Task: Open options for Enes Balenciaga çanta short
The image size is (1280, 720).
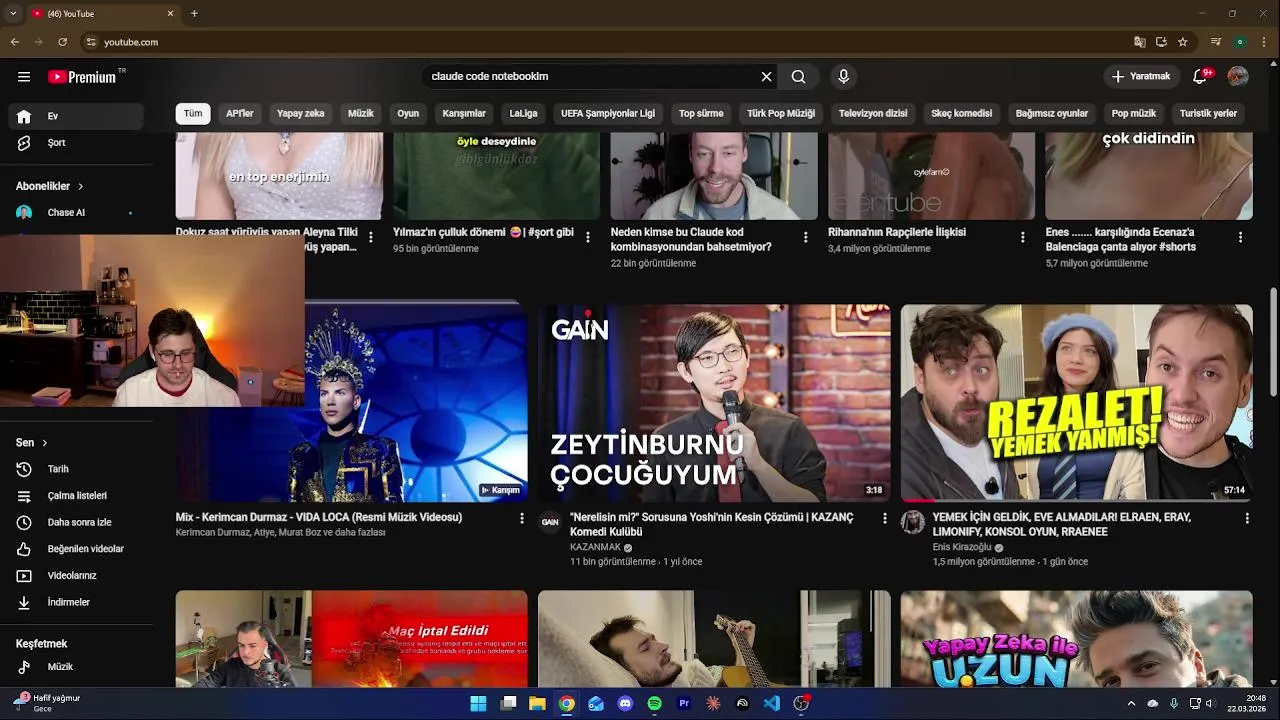Action: [1240, 238]
